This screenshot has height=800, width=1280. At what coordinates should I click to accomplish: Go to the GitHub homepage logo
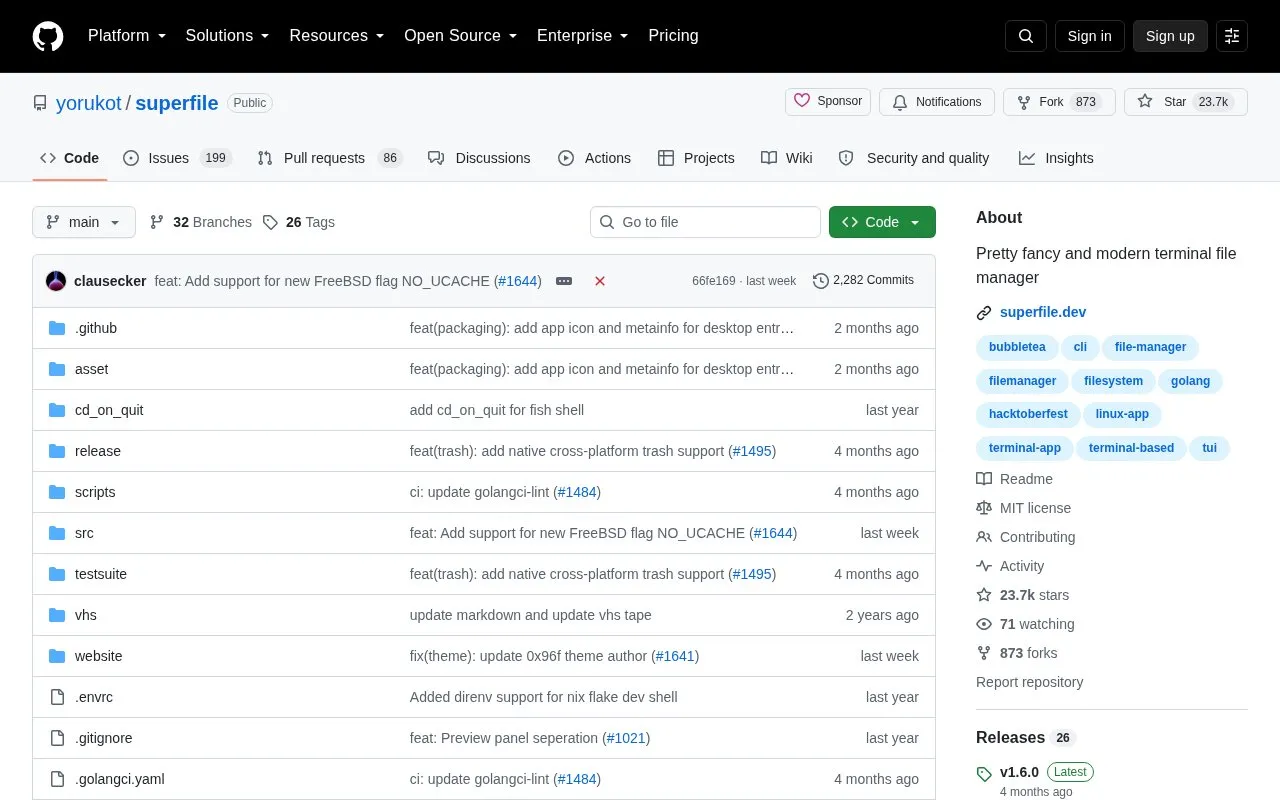[48, 36]
